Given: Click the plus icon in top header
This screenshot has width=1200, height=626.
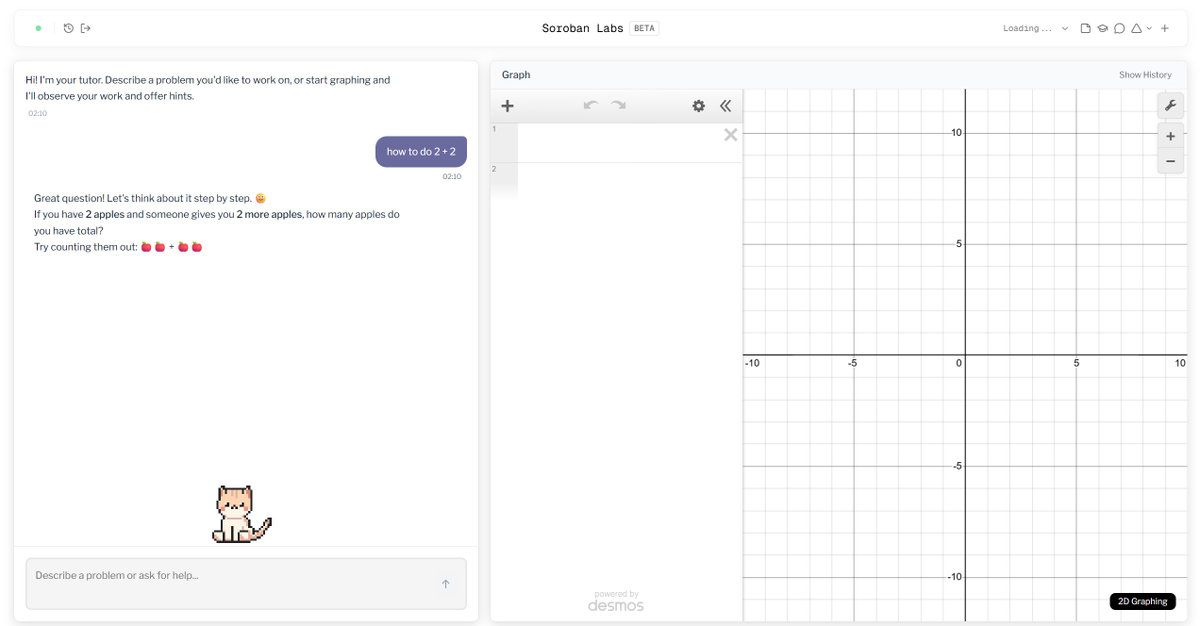Looking at the screenshot, I should (x=1165, y=28).
